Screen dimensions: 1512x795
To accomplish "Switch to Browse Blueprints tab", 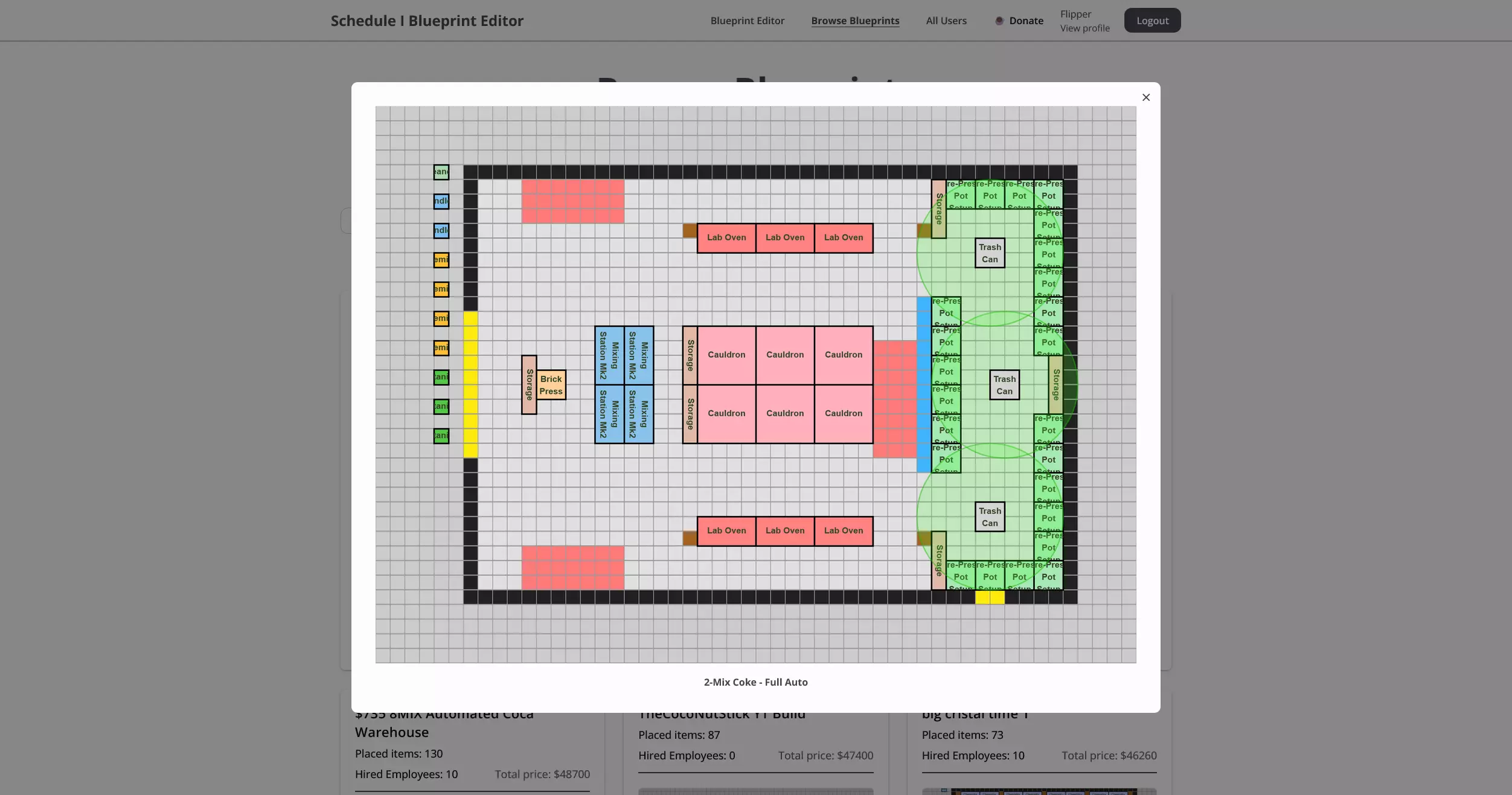I will point(854,21).
